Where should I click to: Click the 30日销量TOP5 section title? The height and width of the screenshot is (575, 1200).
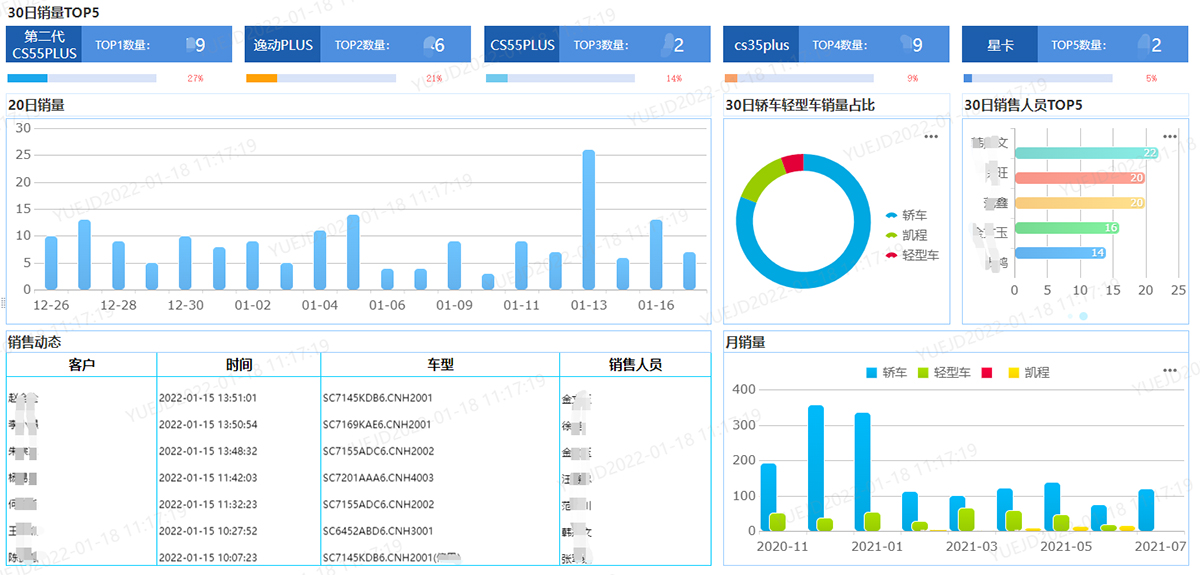pyautogui.click(x=53, y=12)
